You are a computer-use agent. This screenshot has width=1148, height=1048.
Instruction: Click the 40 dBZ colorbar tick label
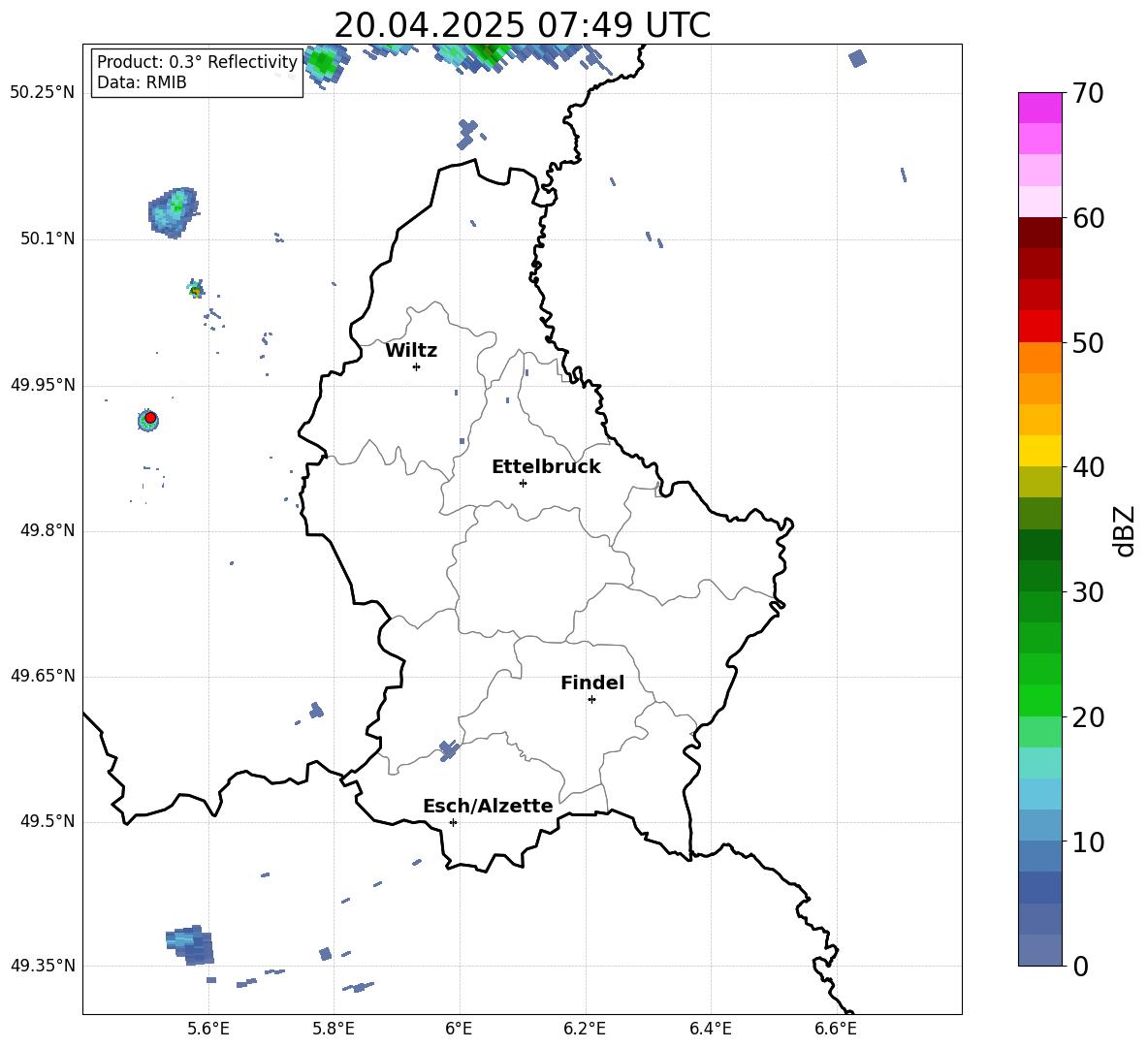1088,467
